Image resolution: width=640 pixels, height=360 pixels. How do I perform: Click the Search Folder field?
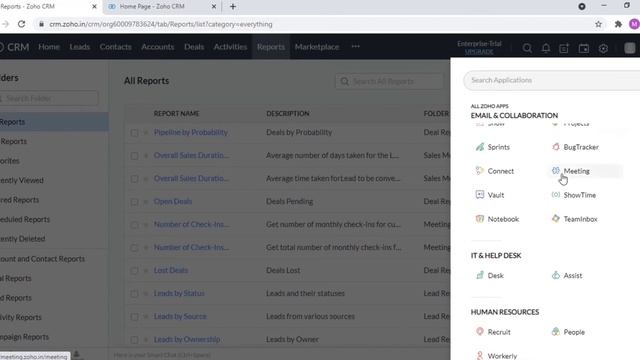[48, 98]
